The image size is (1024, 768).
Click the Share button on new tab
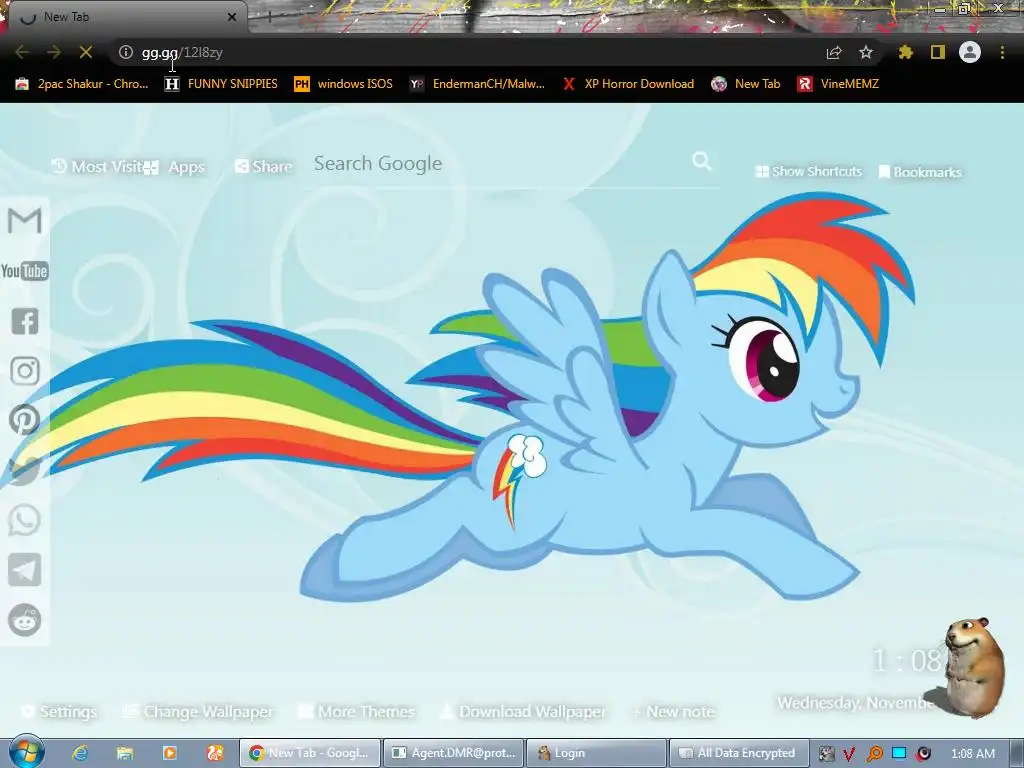click(x=263, y=167)
